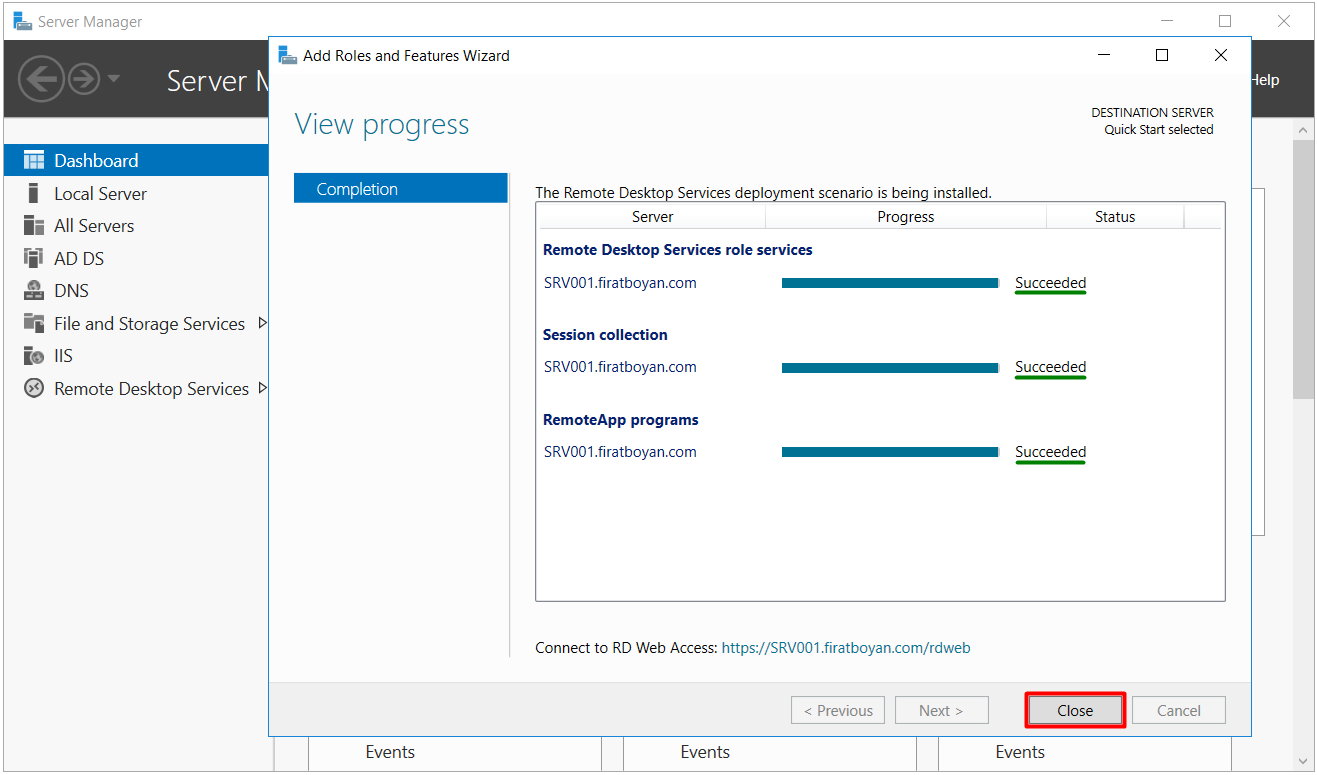Click the Cancel button in wizard
This screenshot has height=775, width=1317.
click(x=1178, y=710)
